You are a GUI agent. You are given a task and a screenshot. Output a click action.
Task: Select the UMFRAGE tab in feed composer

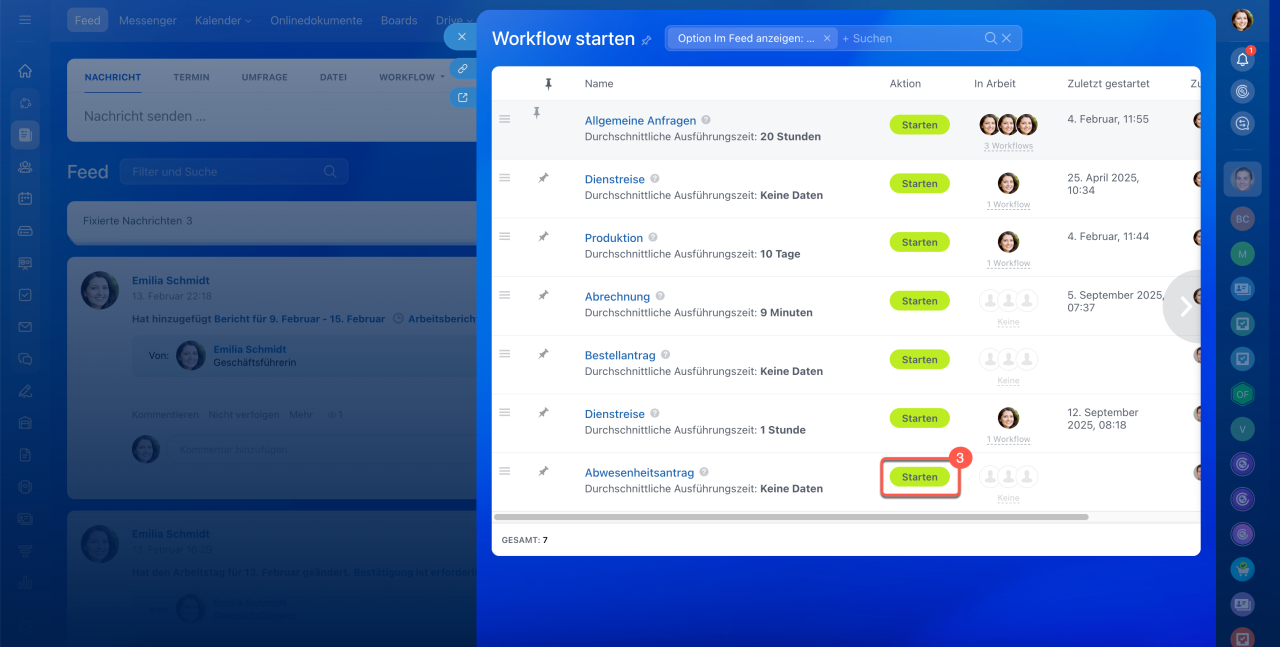[x=264, y=77]
